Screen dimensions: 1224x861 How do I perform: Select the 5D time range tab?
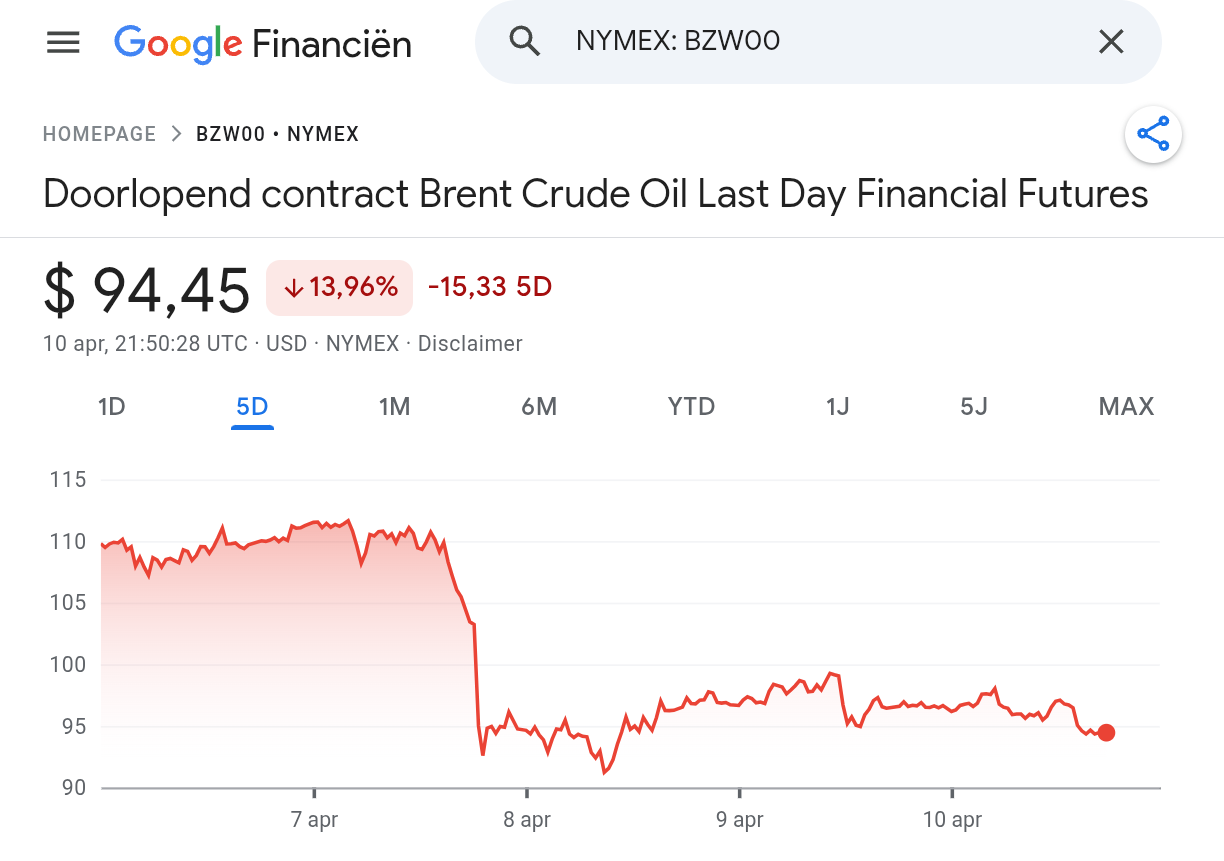tap(252, 407)
